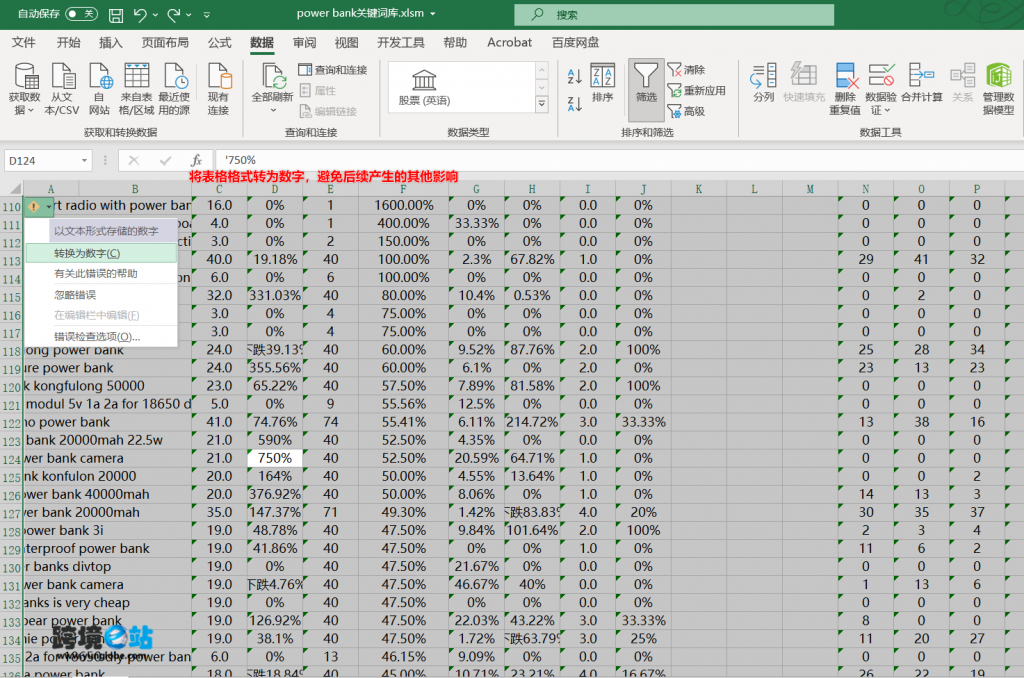This screenshot has height=678, width=1024.
Task: Switch to the 开发工具 ribbon tab
Action: point(401,42)
